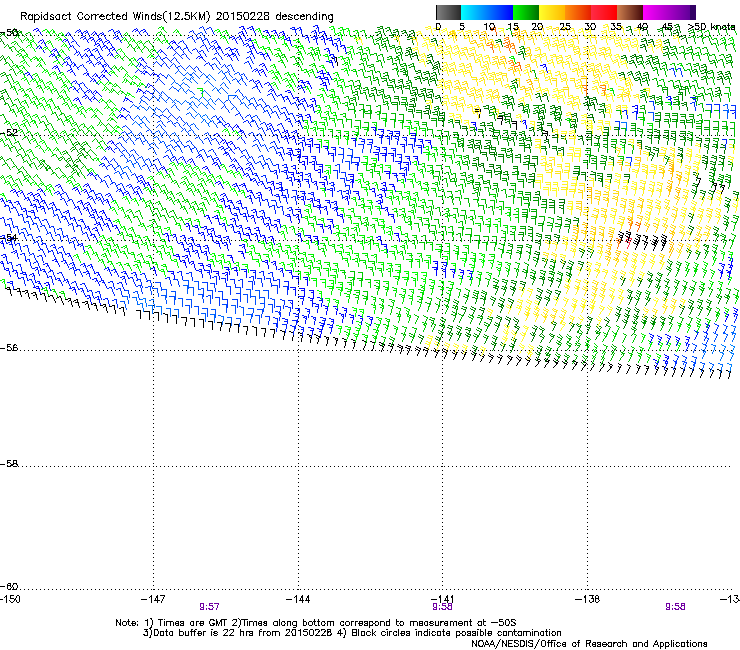Click the magenta 40-45 knots legend swatch
The image size is (740, 650).
[656, 12]
